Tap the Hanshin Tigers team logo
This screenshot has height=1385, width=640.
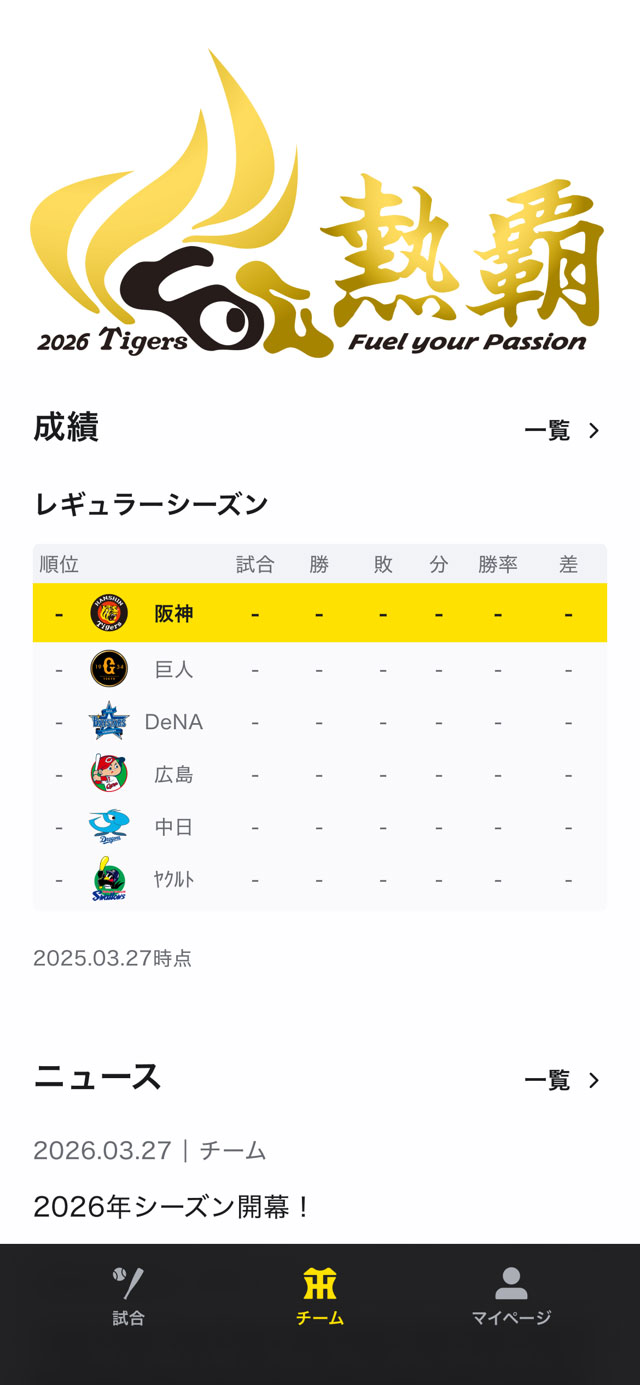tap(109, 613)
